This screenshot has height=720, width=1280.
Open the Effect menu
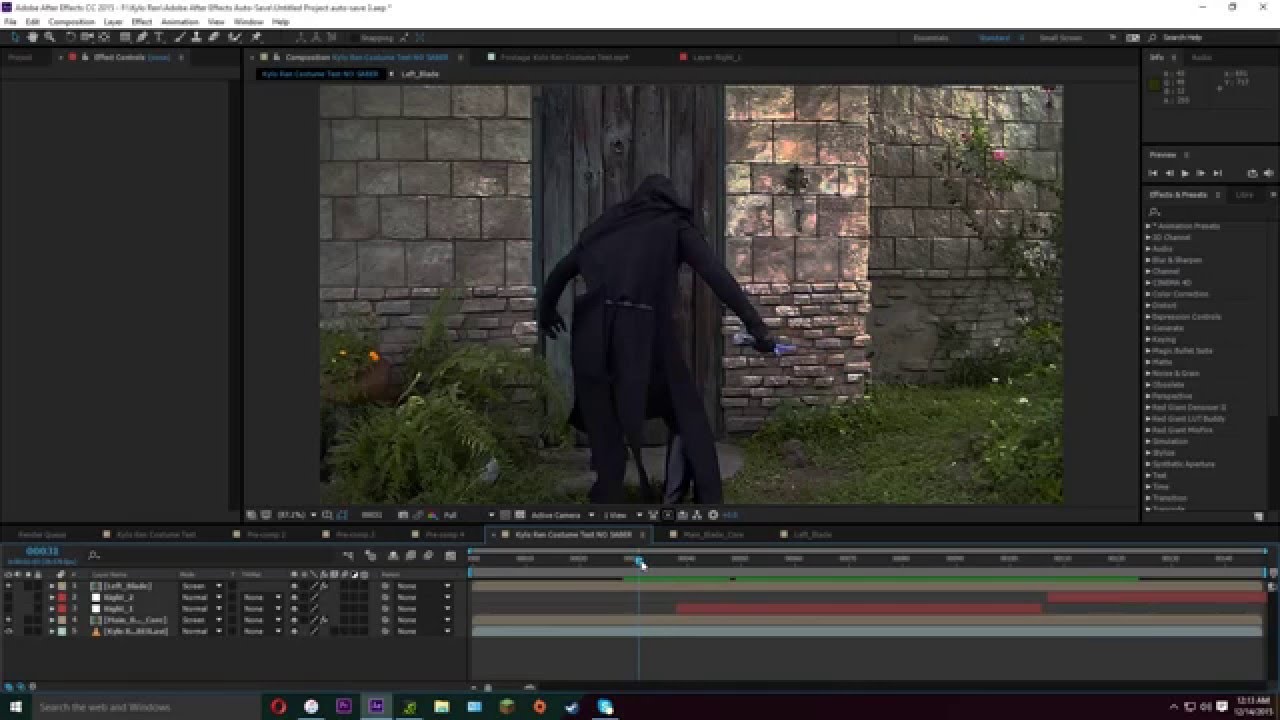(x=142, y=21)
